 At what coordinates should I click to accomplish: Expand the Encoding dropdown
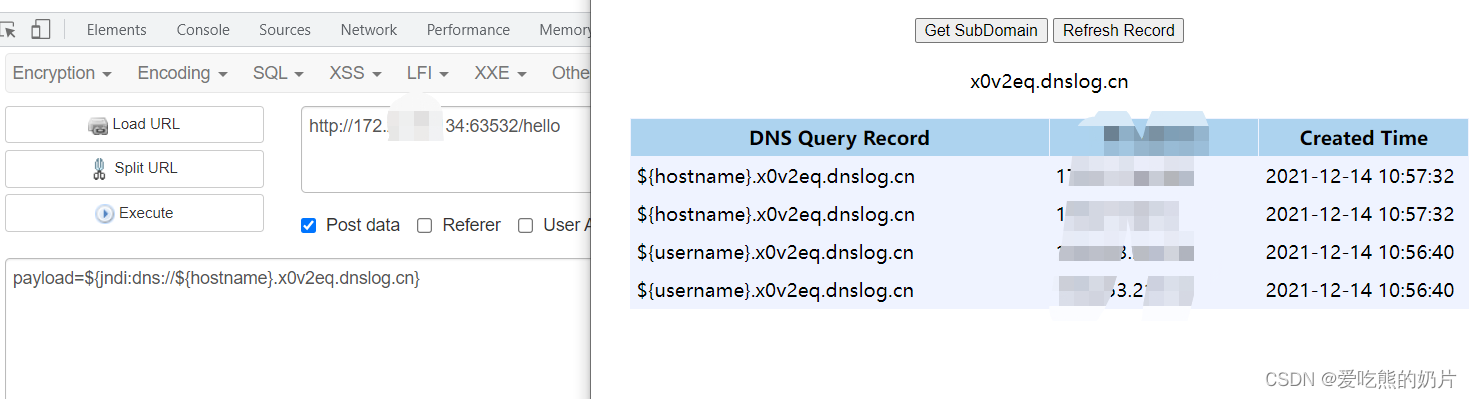pos(182,73)
